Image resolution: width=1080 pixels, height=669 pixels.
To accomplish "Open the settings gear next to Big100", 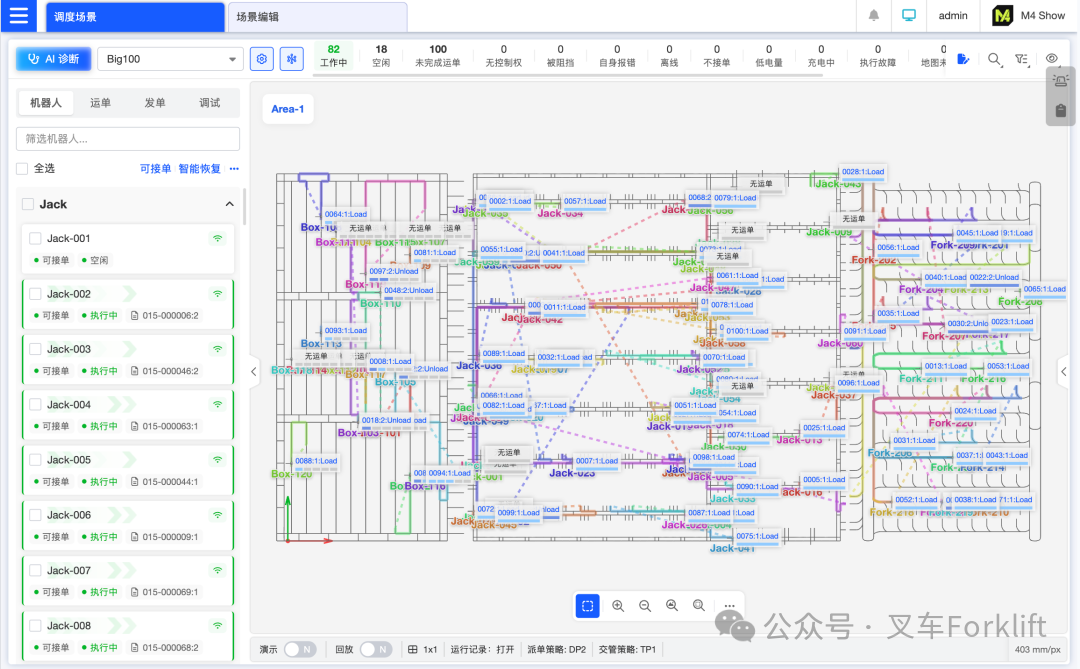I will pos(262,59).
